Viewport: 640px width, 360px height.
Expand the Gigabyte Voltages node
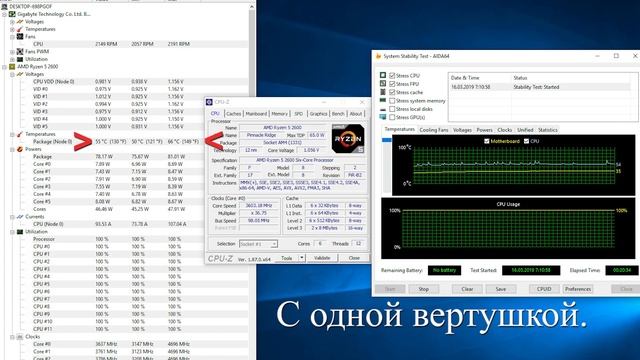point(12,22)
